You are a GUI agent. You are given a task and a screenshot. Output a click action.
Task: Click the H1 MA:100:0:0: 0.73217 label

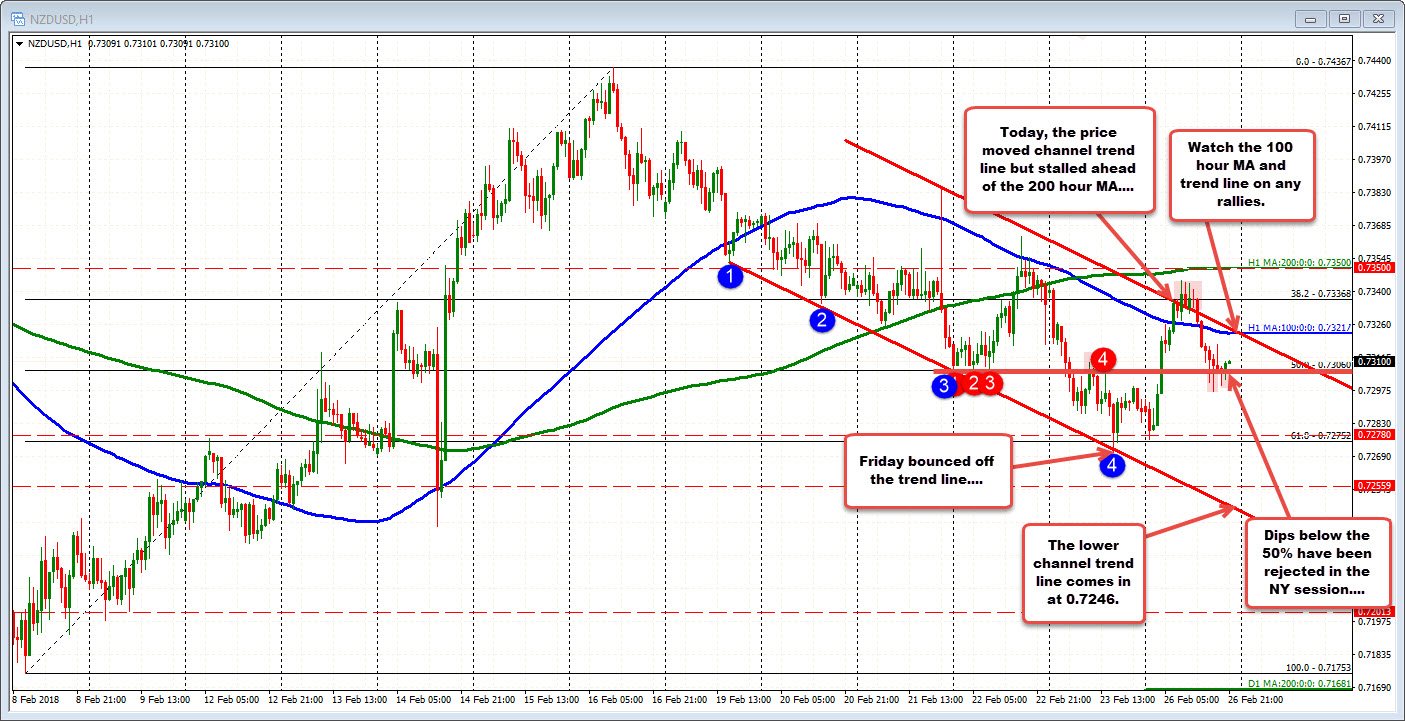(x=1301, y=327)
